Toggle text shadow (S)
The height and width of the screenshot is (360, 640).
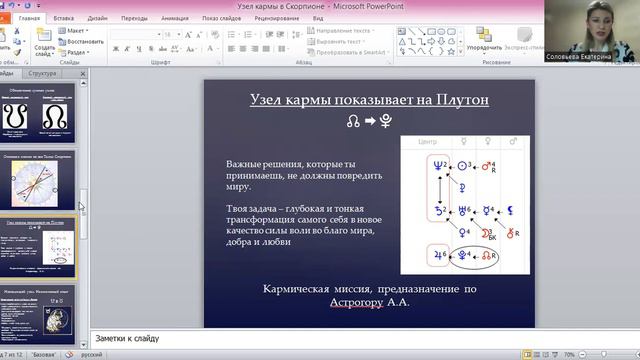(151, 49)
